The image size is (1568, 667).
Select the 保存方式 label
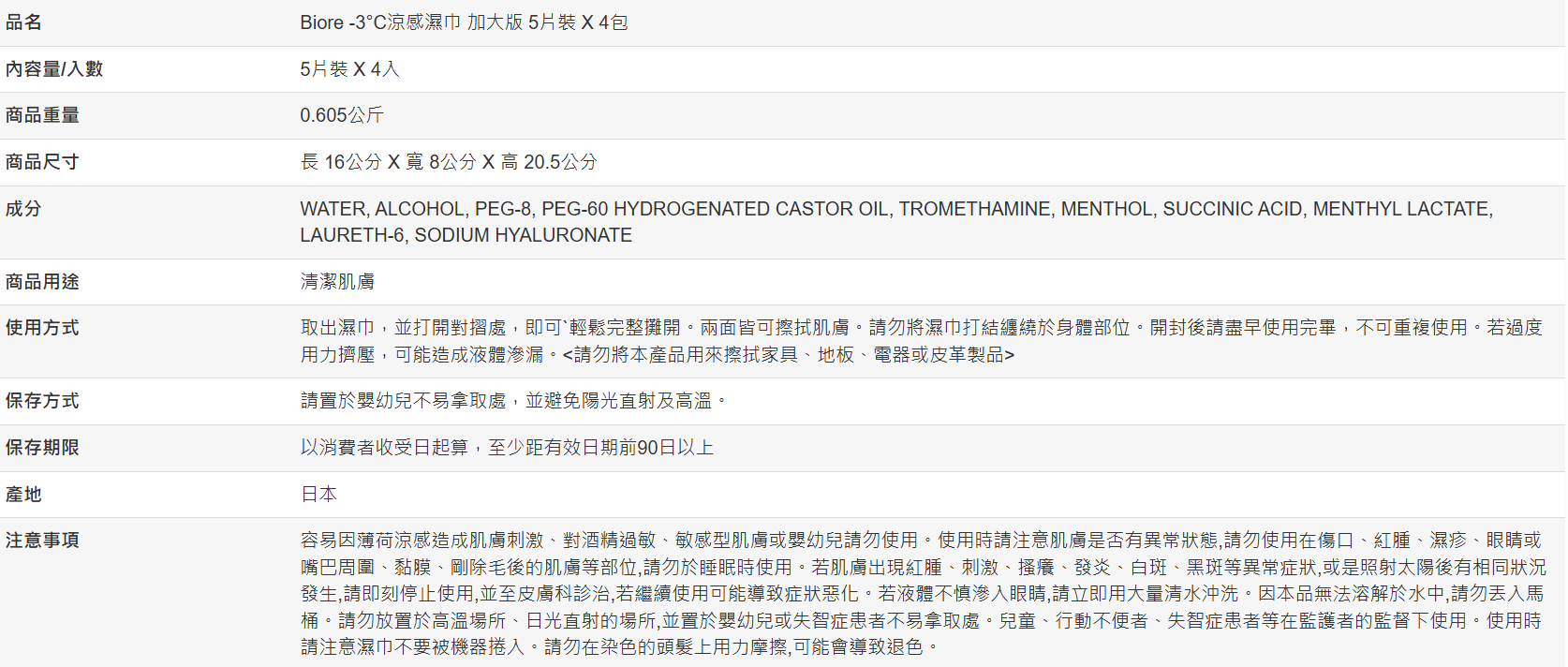click(42, 401)
